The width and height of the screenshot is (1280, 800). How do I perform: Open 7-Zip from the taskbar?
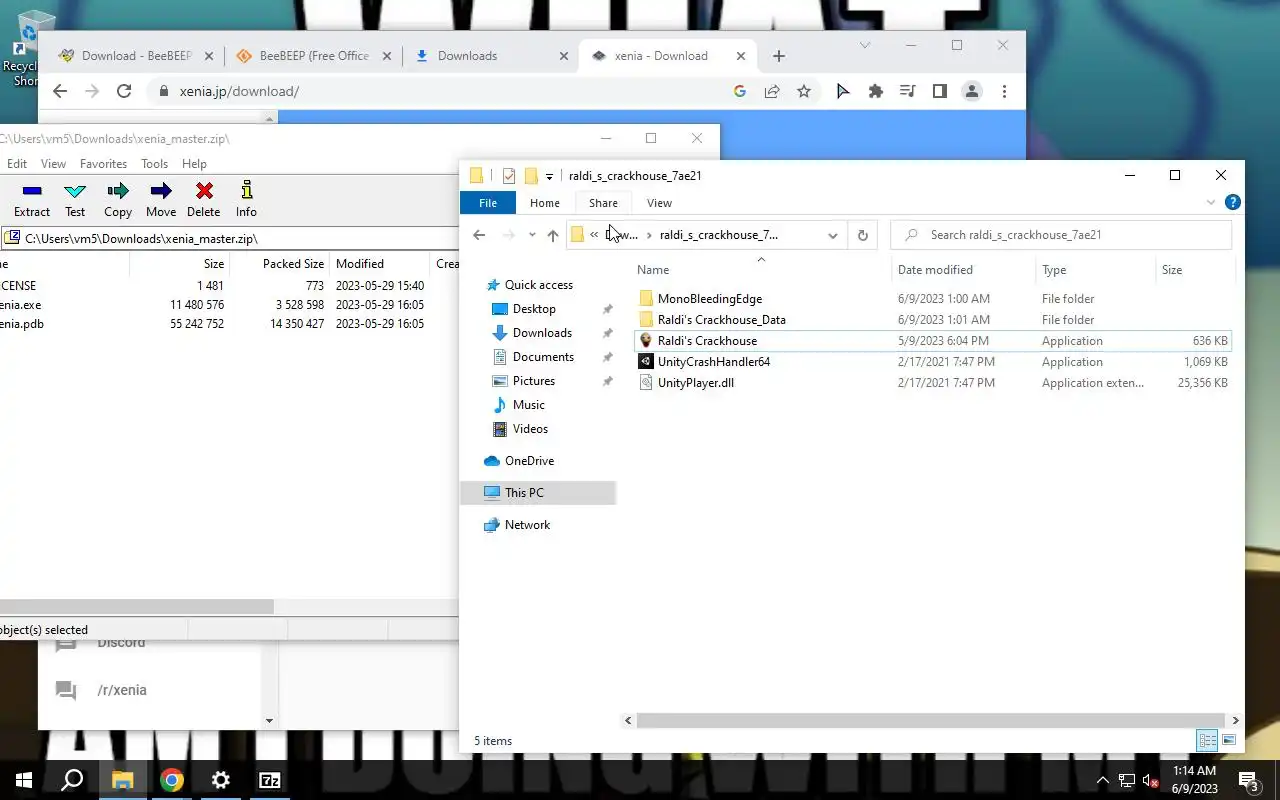pyautogui.click(x=269, y=780)
